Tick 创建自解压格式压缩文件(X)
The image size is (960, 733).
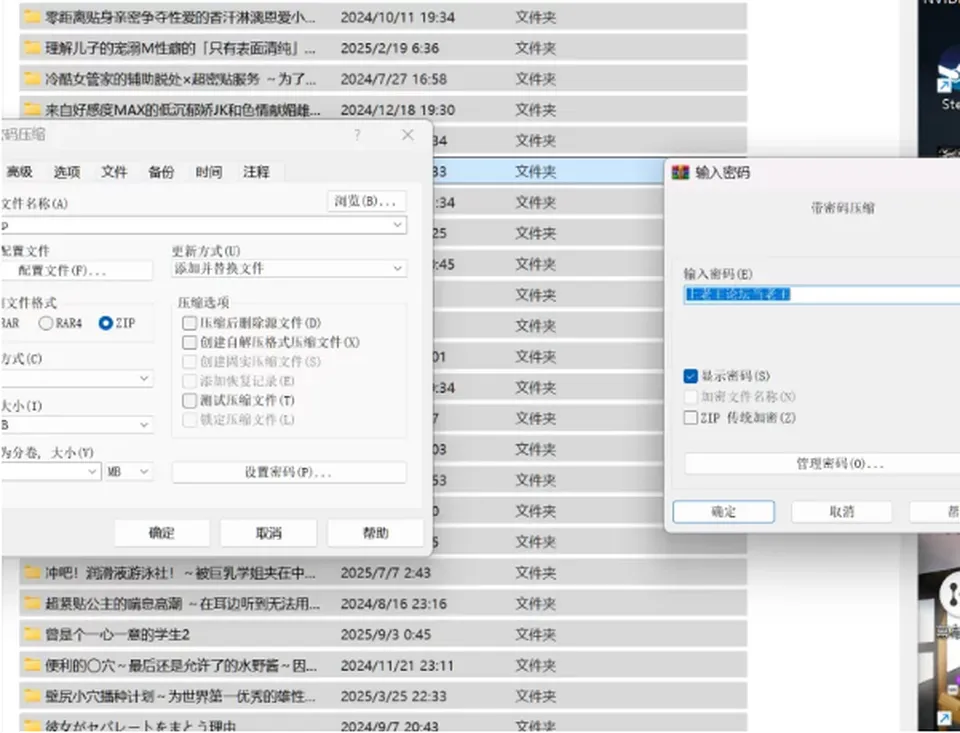189,342
